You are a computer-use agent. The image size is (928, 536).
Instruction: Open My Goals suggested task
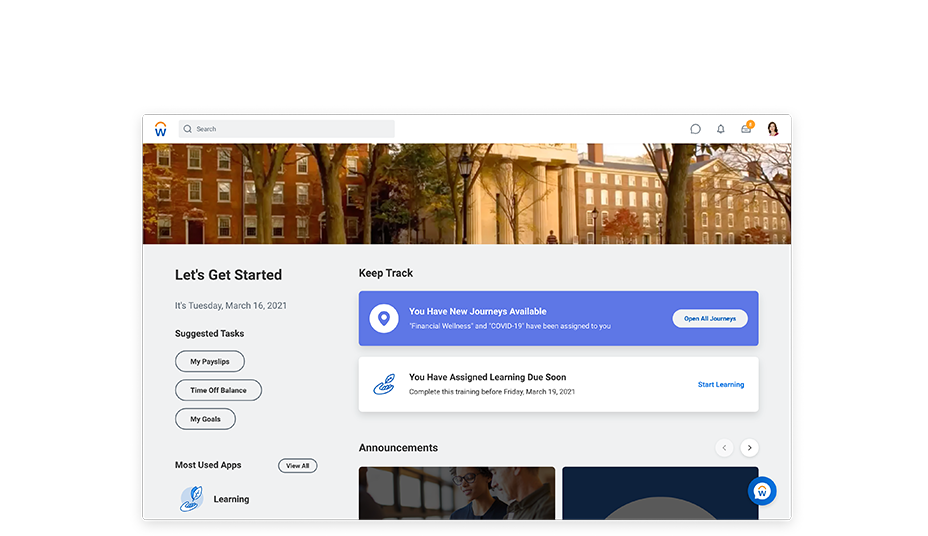tap(205, 419)
